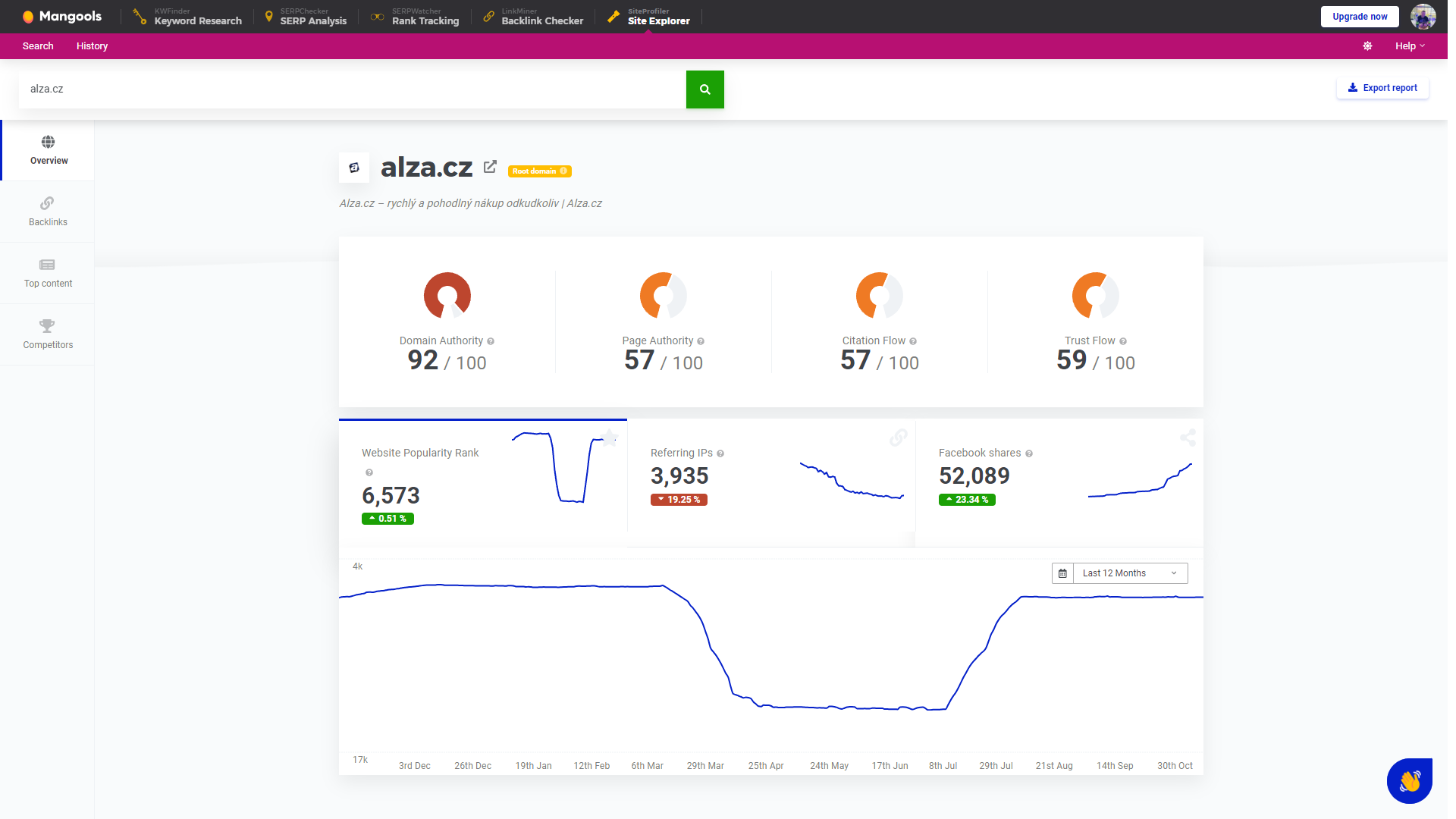Click the 52,089 Facebook shares value
This screenshot has height=819, width=1456.
974,475
